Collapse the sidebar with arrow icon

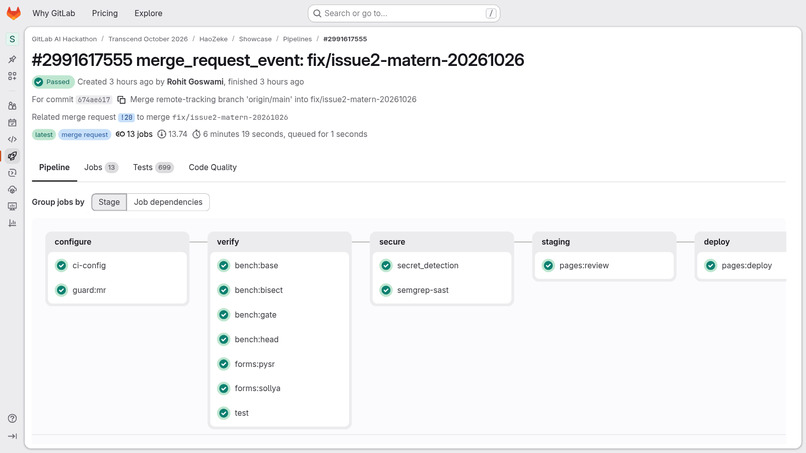[12, 436]
